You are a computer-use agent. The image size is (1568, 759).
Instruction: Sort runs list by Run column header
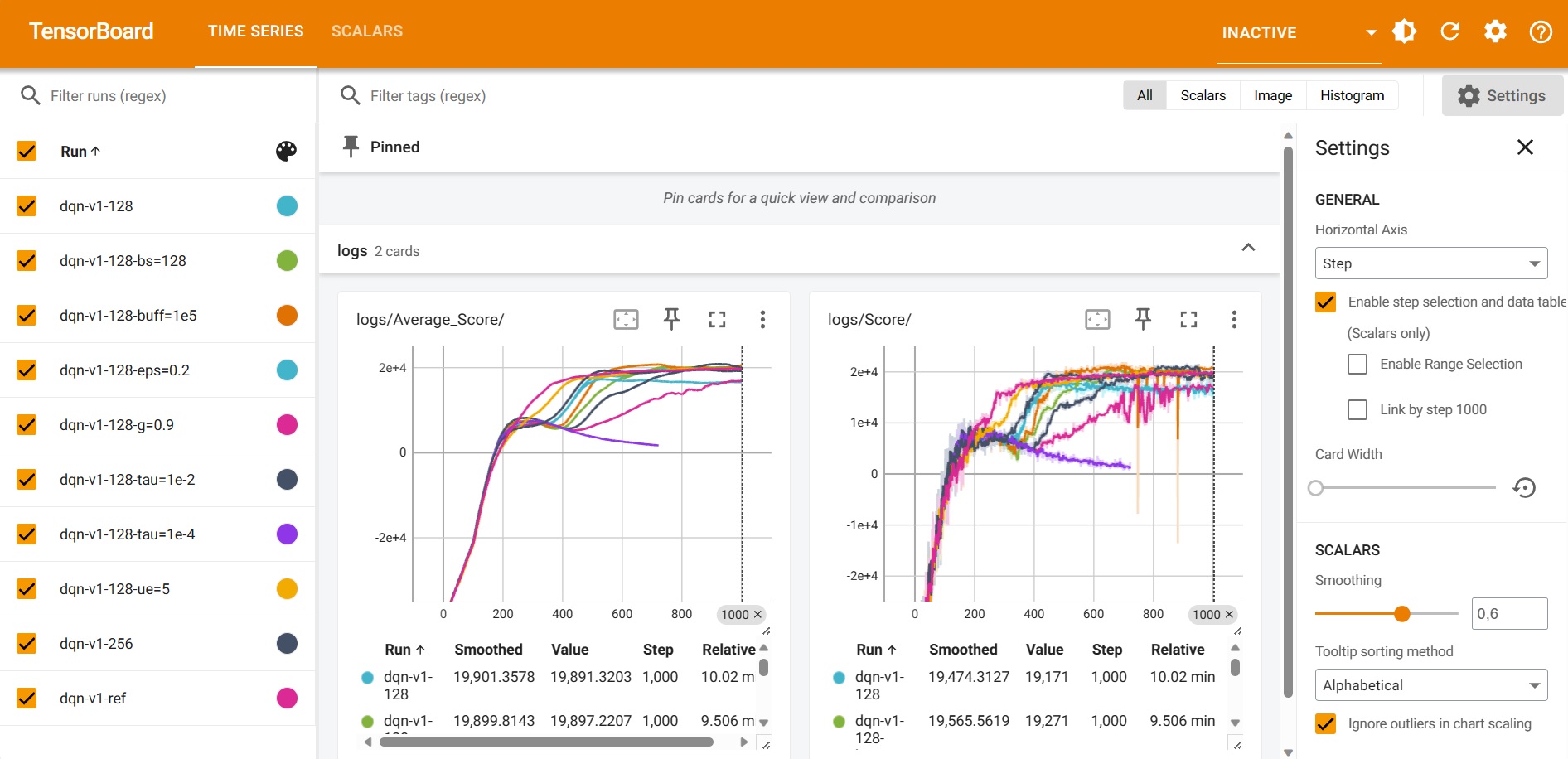click(80, 152)
